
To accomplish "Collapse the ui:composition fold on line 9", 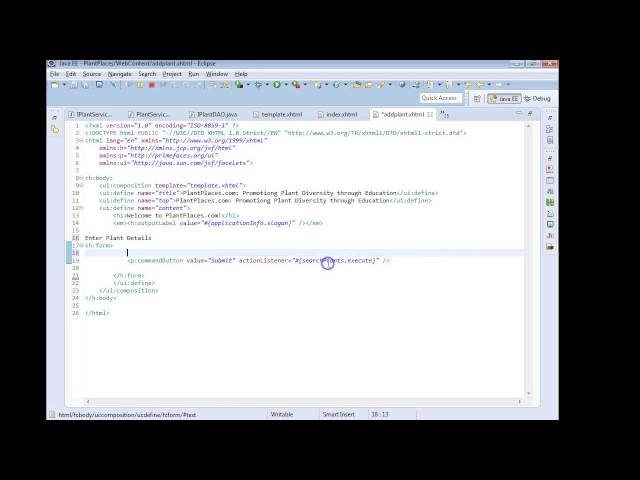I will [x=81, y=185].
